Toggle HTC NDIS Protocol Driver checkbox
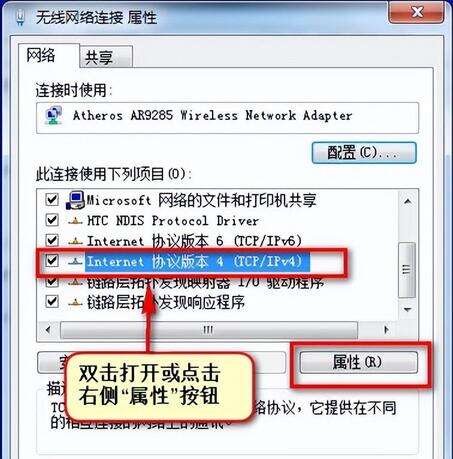Screen dimensions: 453x459 coord(52,220)
